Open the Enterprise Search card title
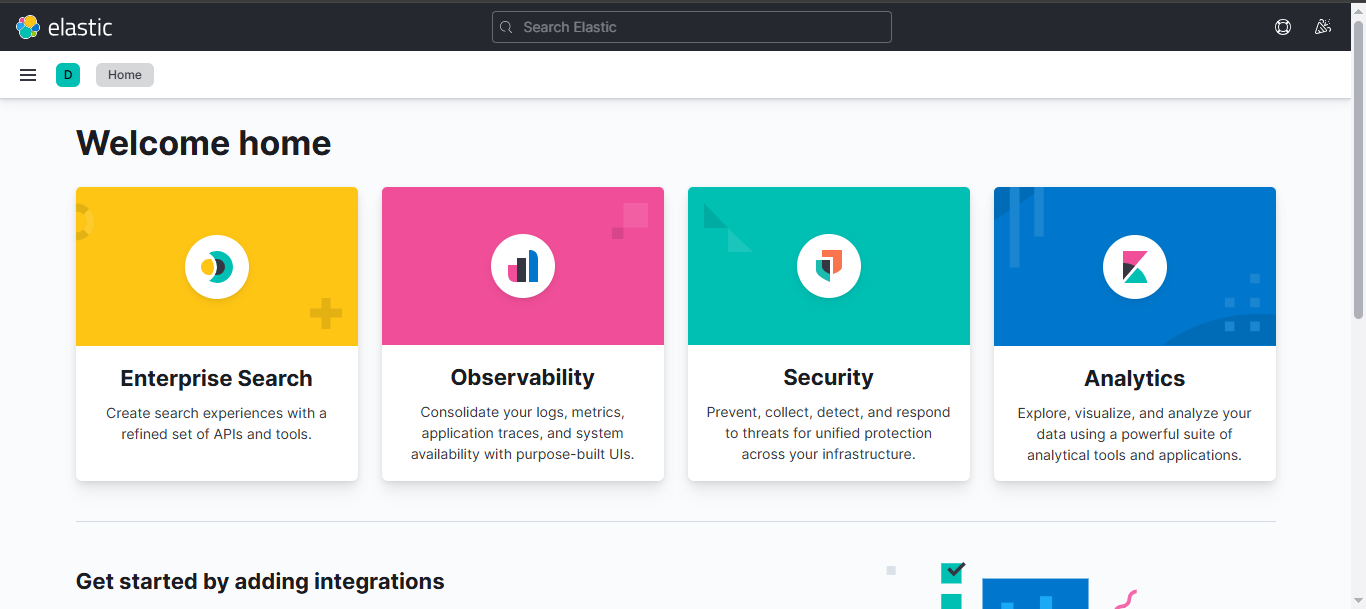The width and height of the screenshot is (1366, 609). click(217, 378)
